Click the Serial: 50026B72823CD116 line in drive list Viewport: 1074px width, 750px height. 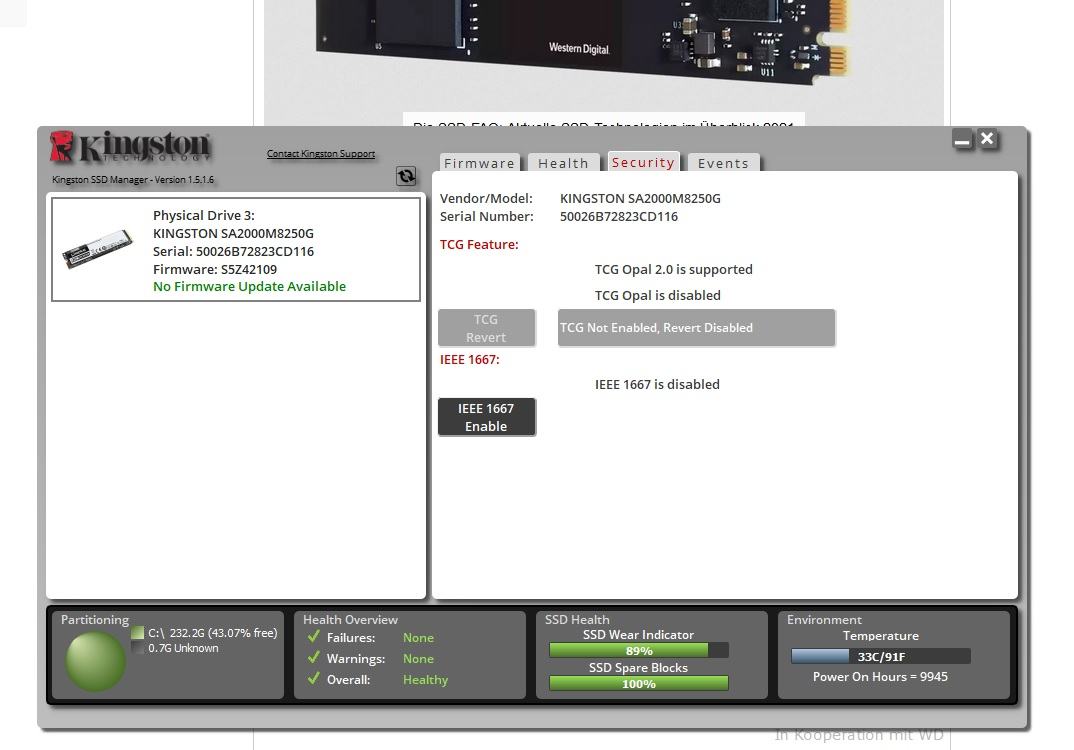234,251
